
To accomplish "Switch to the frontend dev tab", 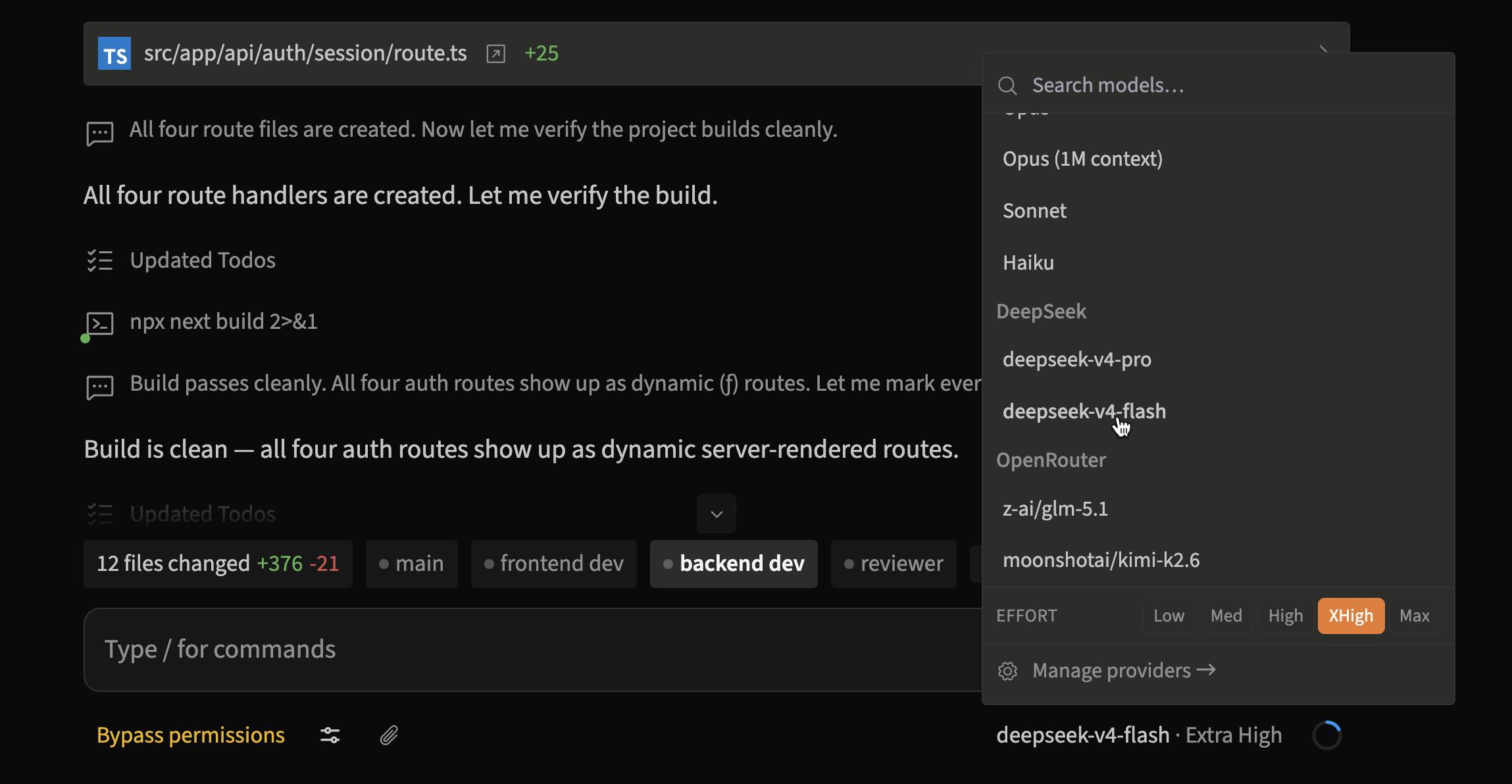I will click(x=554, y=564).
